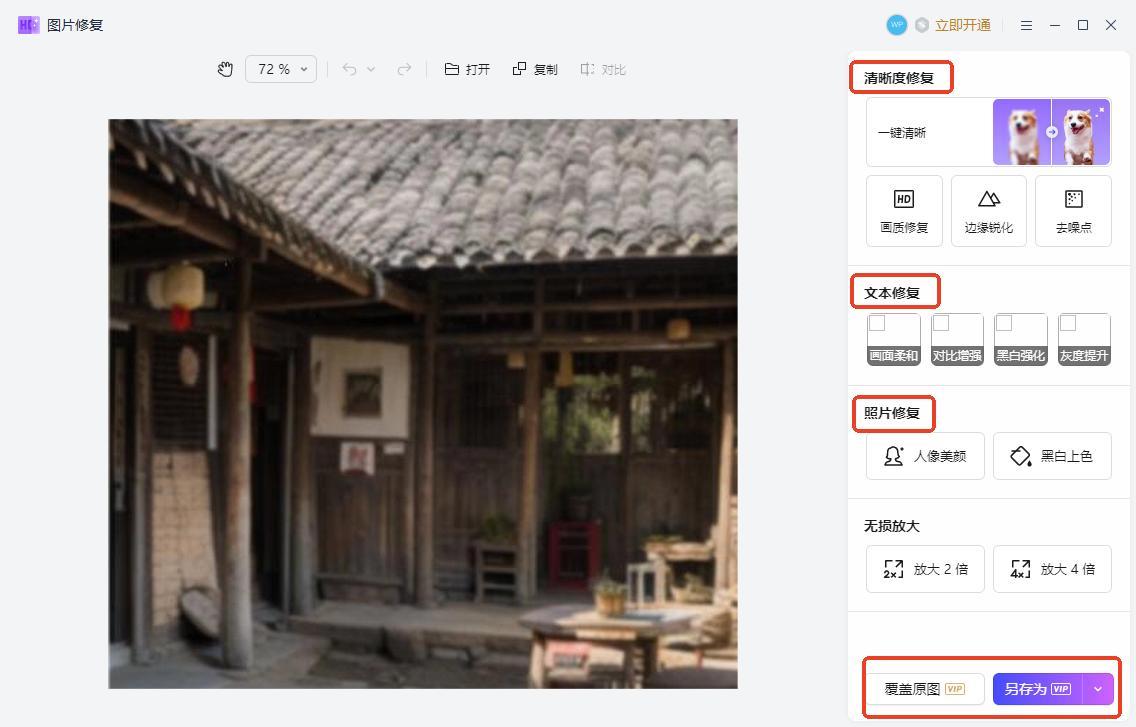The width and height of the screenshot is (1136, 727).
Task: Tick the 对比增强 checkbox
Action: click(941, 323)
